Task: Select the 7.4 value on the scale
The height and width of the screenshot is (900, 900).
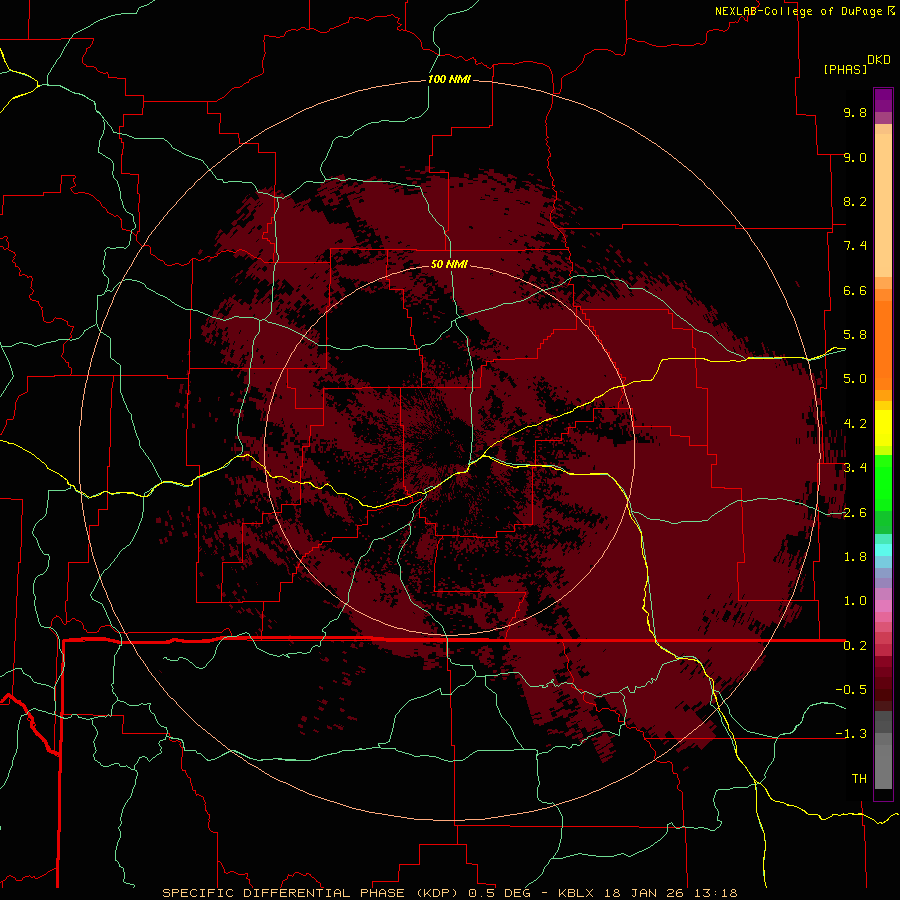Action: pos(855,246)
